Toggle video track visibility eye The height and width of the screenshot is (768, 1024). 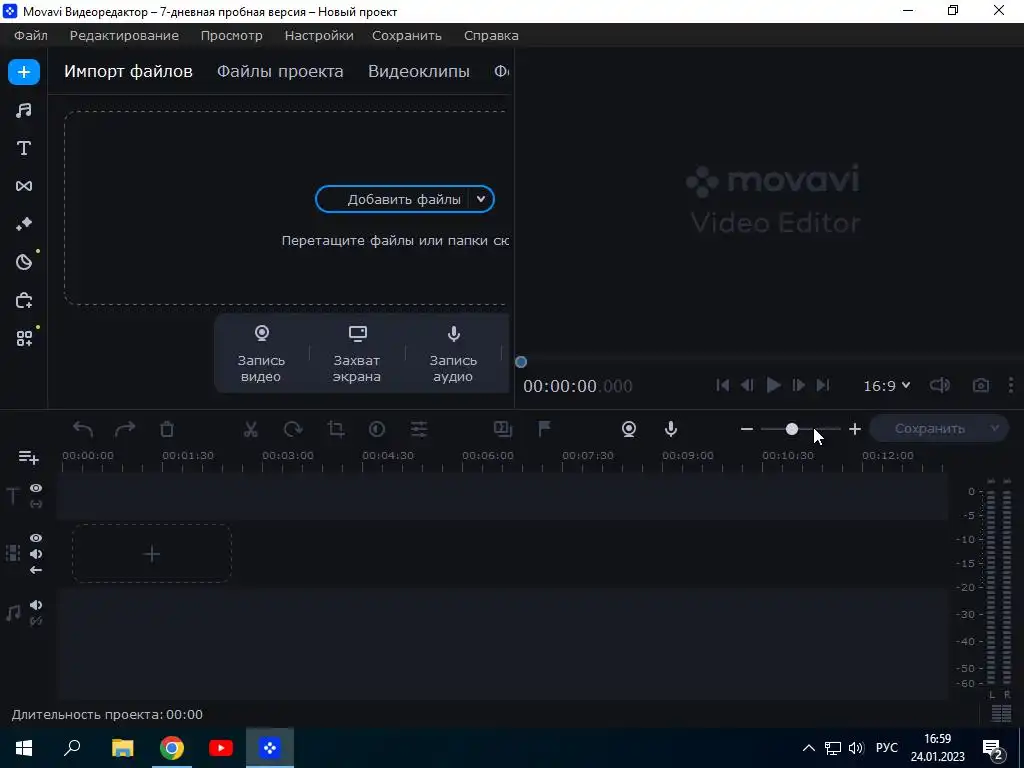coord(36,538)
